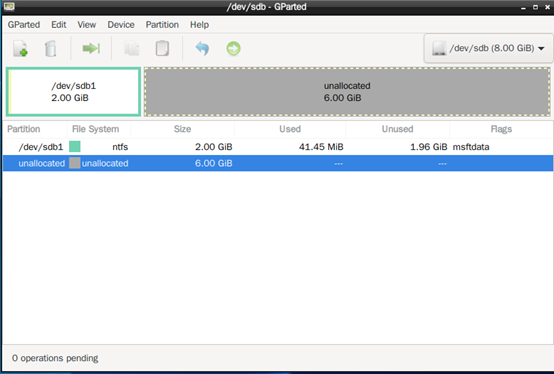This screenshot has height=374, width=554.
Task: Click the Copy partition toolbar icon
Action: [x=132, y=48]
